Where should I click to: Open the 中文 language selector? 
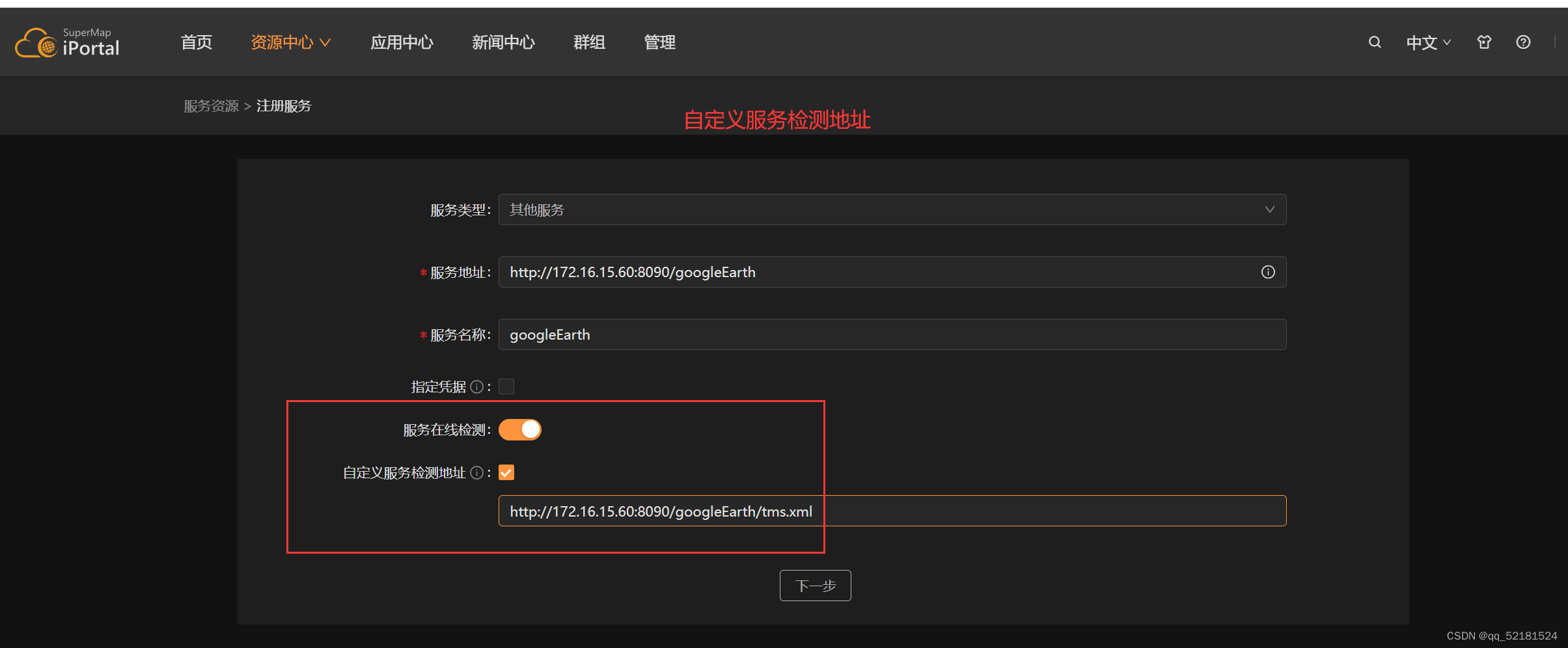(1429, 42)
